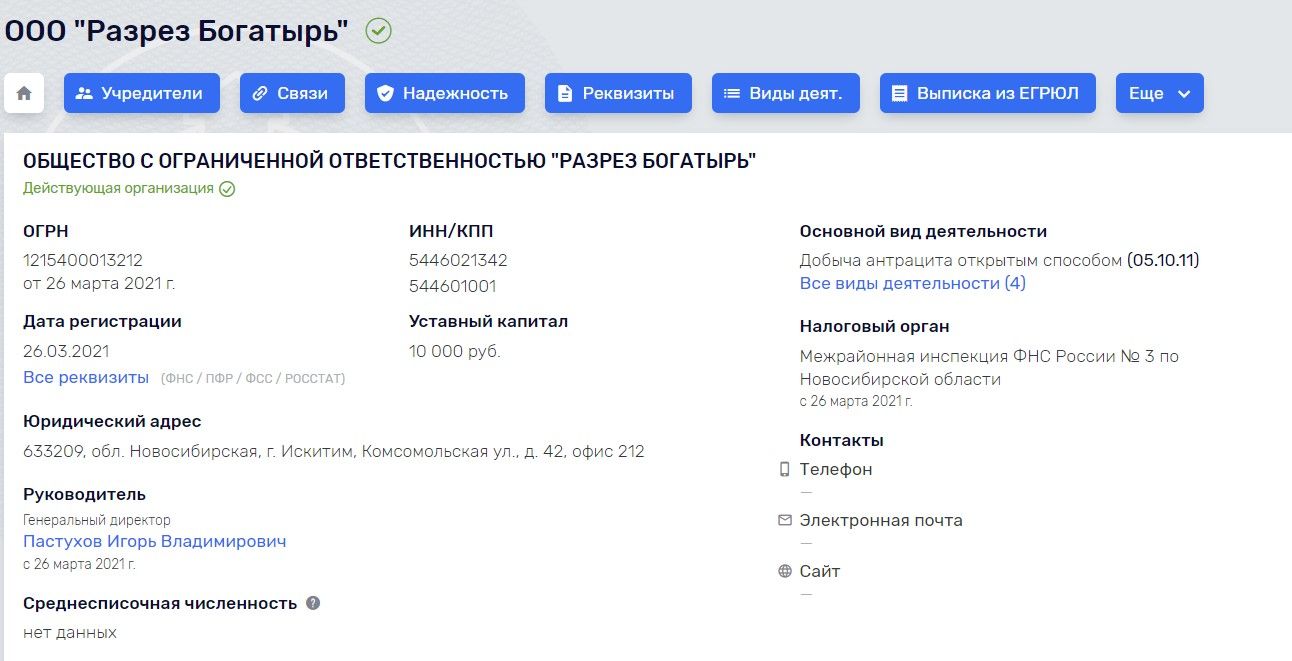The image size is (1292, 661).
Task: Expand the Еще dropdown menu
Action: (1160, 93)
